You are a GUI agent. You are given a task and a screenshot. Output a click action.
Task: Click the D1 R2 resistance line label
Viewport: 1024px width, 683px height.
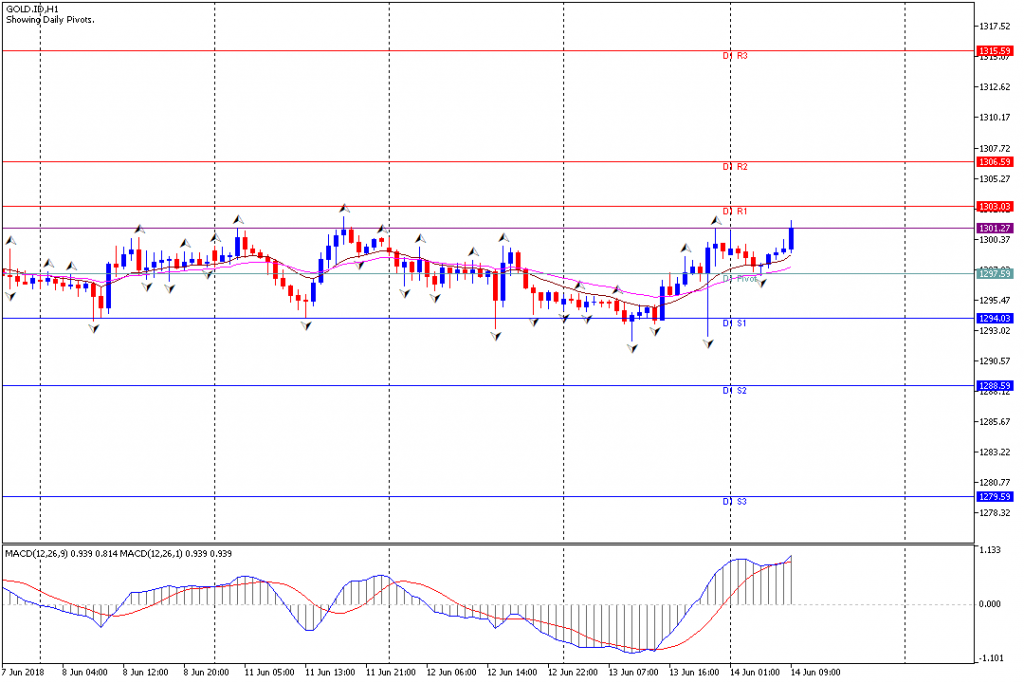735,167
